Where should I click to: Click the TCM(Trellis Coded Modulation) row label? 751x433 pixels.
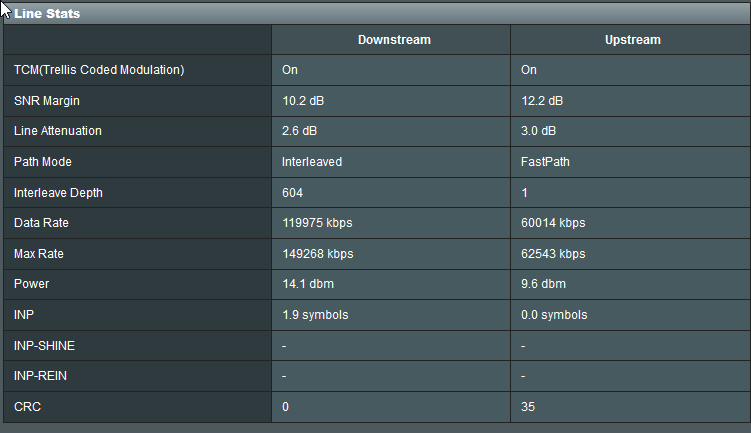[x=99, y=70]
